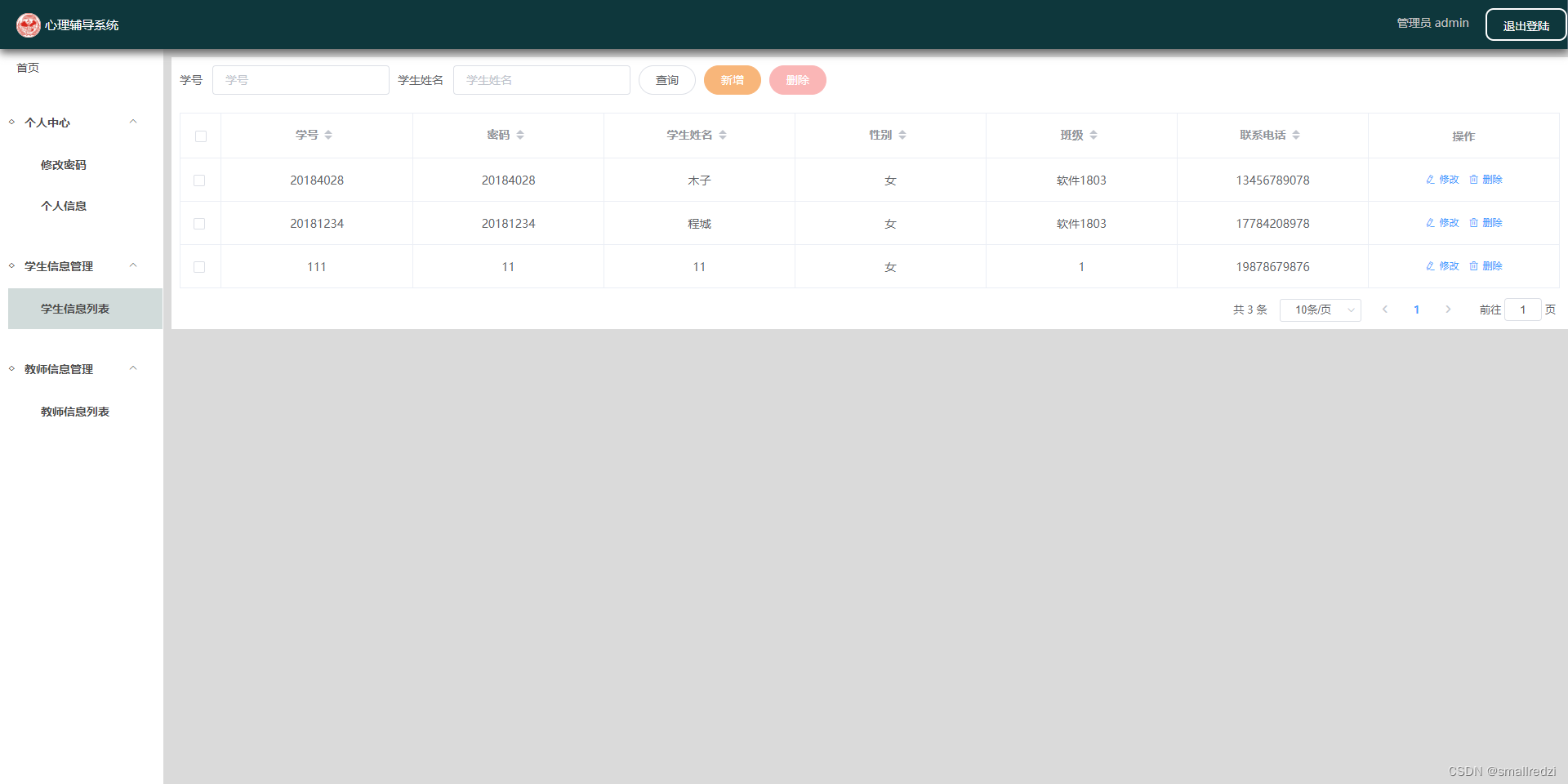The image size is (1568, 784).
Task: Go to the previous page with left arrow
Action: 1385,310
